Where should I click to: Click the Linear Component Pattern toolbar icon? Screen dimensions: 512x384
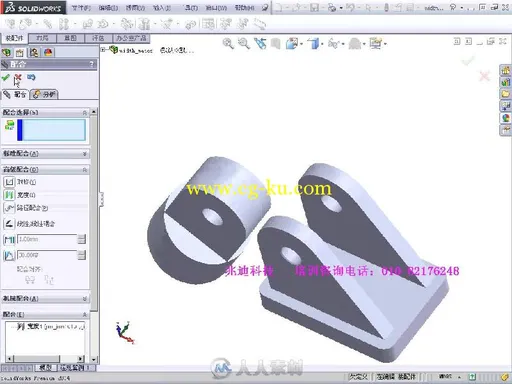coord(63,24)
